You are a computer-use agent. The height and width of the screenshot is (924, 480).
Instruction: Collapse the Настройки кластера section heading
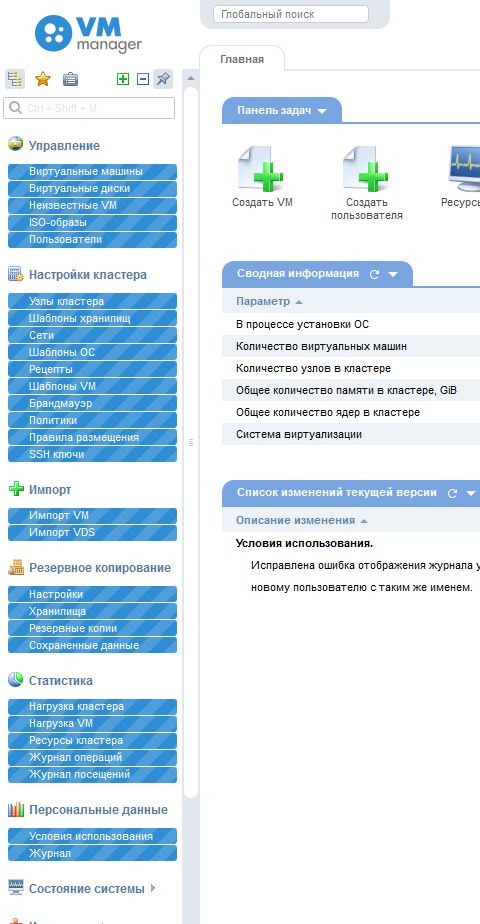88,275
